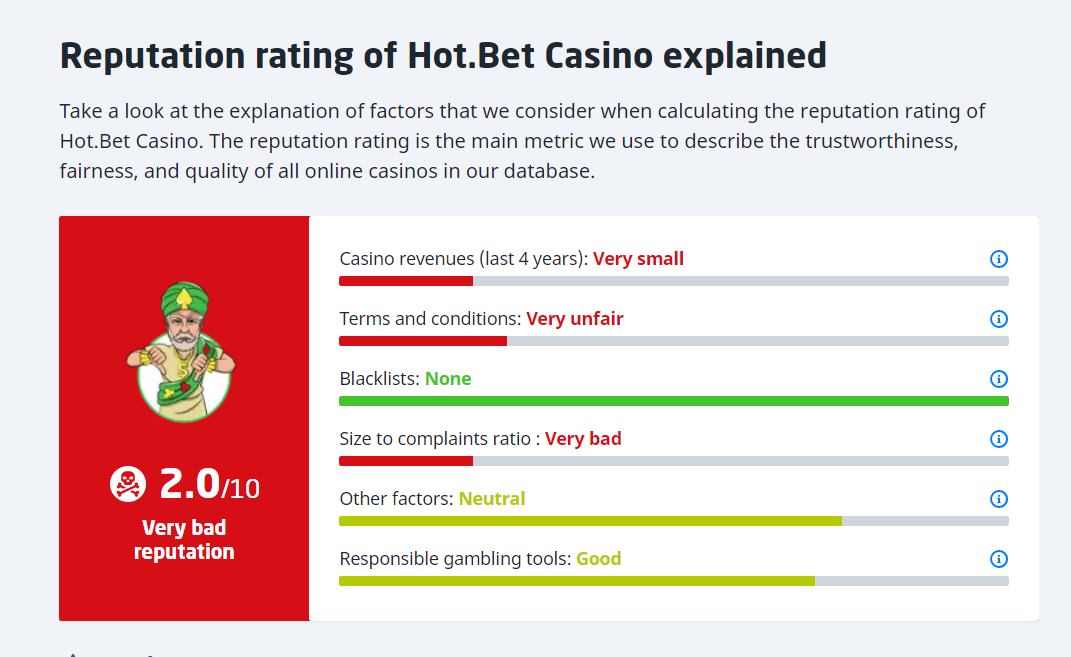Click the Casino revenues red progress bar
This screenshot has height=657, width=1071.
coord(673,281)
